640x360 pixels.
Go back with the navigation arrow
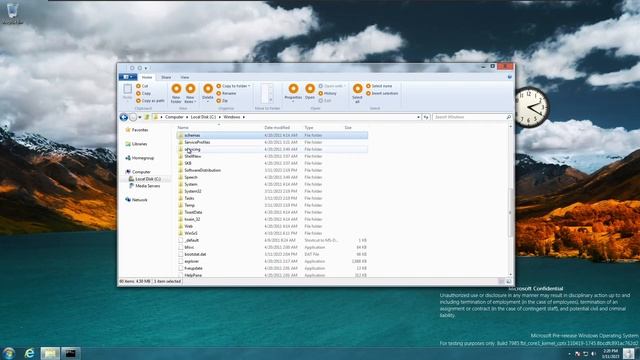124,117
